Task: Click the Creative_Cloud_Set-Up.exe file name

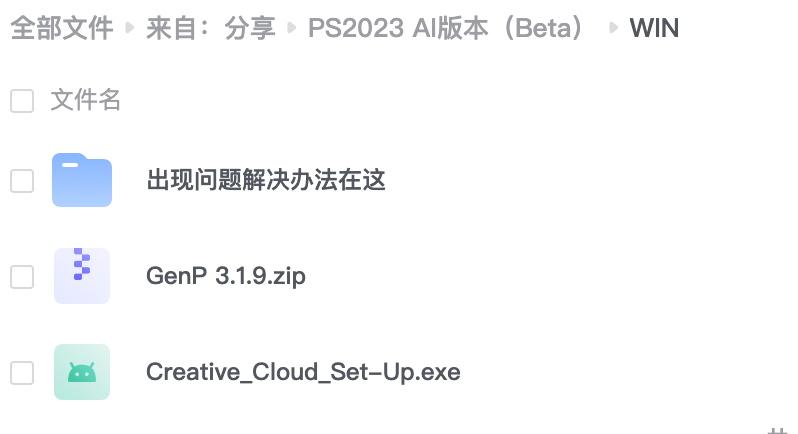Action: pyautogui.click(x=303, y=373)
